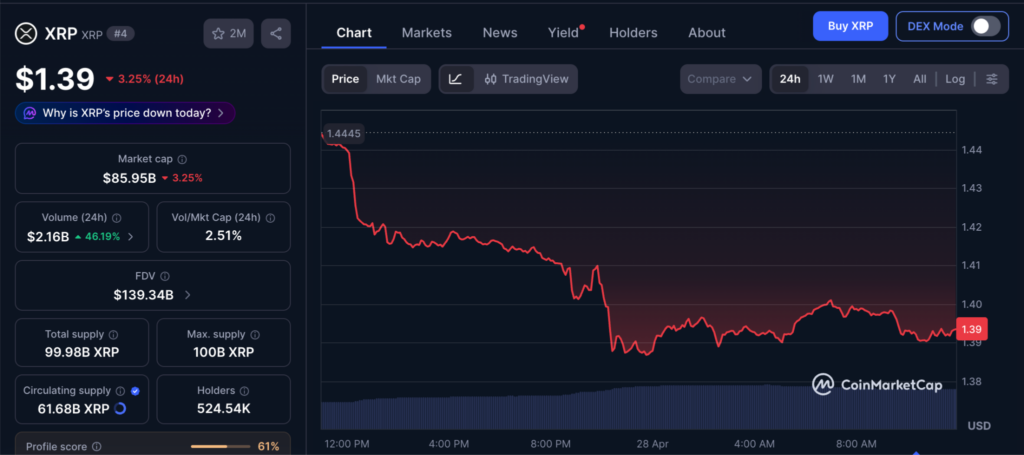Click the FDV info icon
This screenshot has width=1024, height=455.
[x=166, y=276]
